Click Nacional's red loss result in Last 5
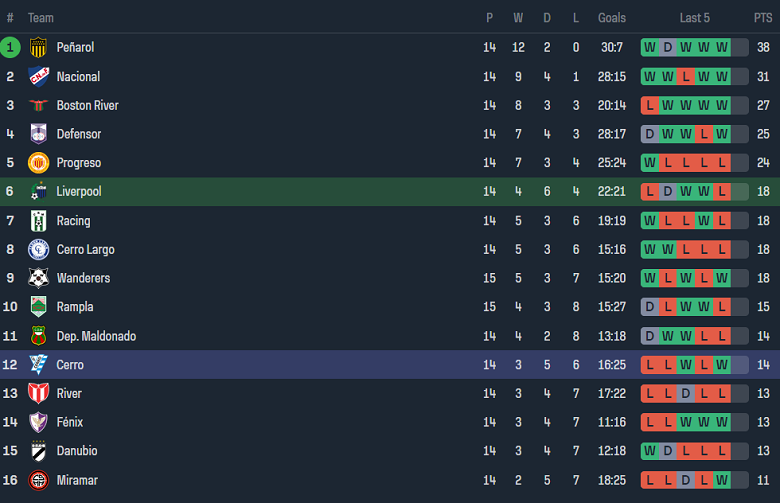The image size is (780, 503). click(685, 76)
